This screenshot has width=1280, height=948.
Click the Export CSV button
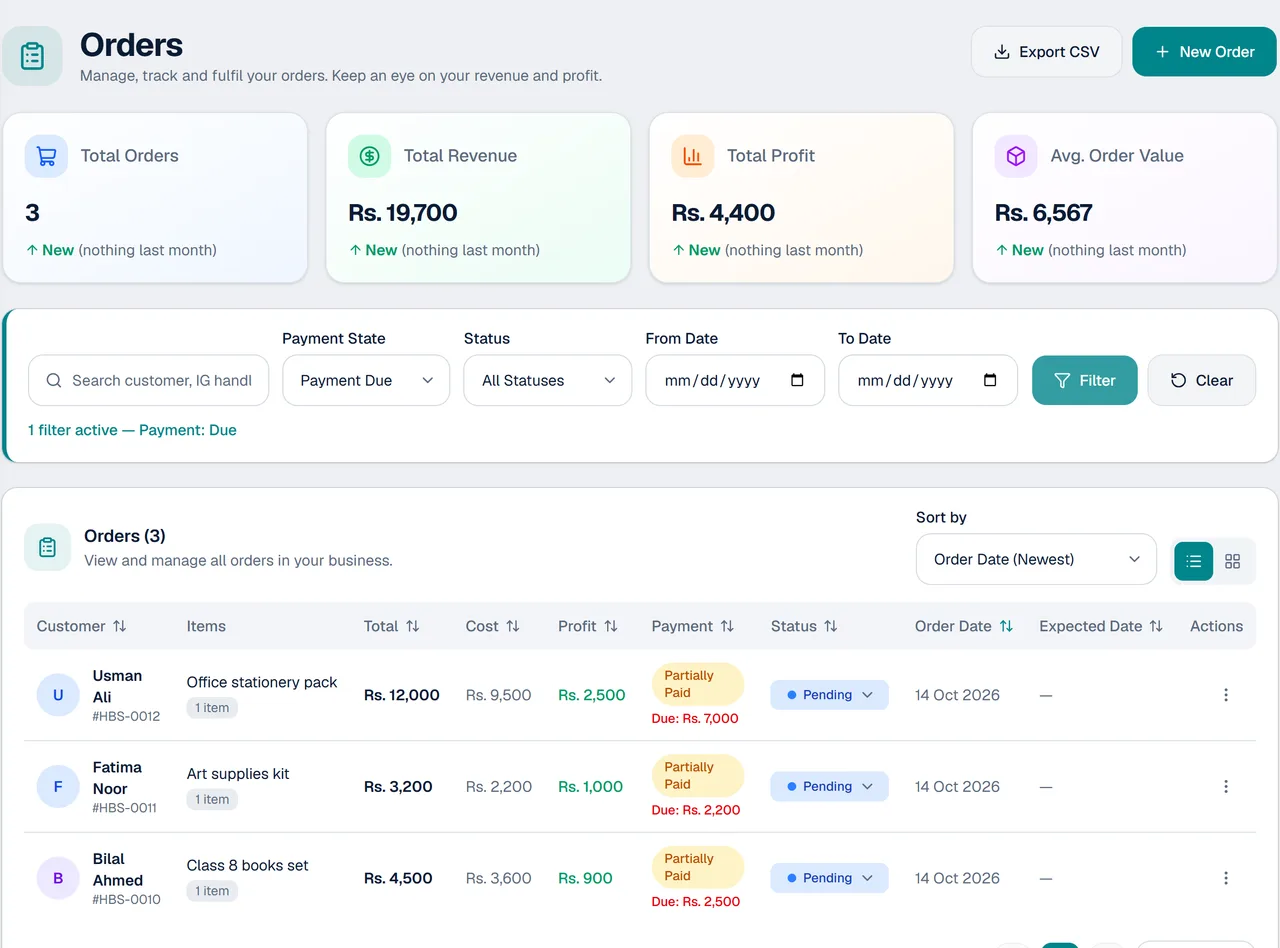pos(1047,52)
